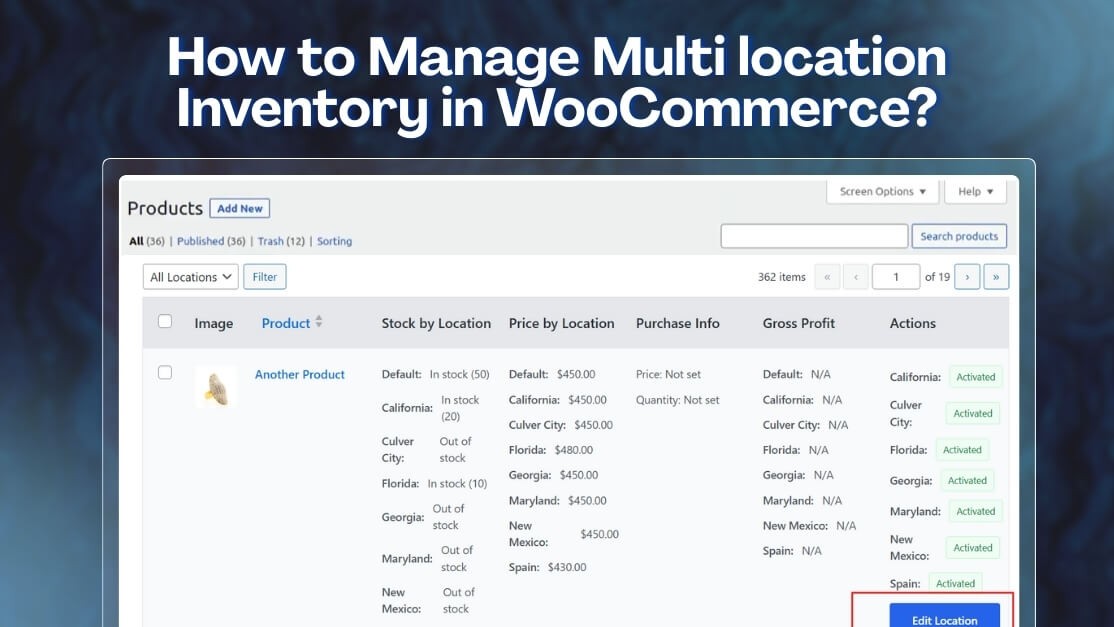Click the California Activated status badge

975,377
